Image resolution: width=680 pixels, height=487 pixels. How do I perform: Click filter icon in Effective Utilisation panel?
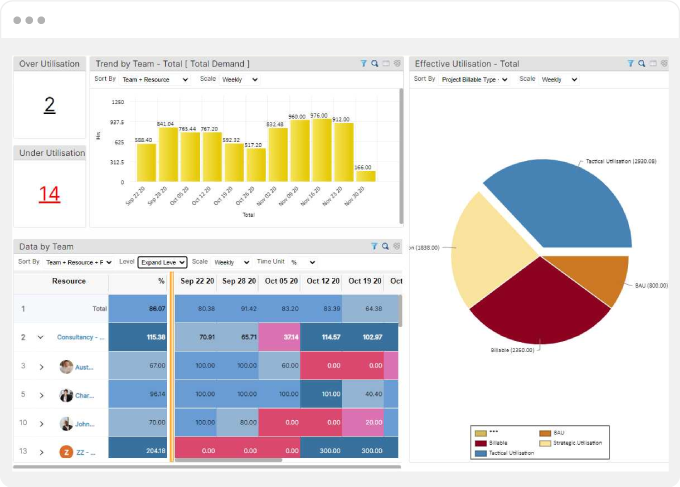(631, 64)
